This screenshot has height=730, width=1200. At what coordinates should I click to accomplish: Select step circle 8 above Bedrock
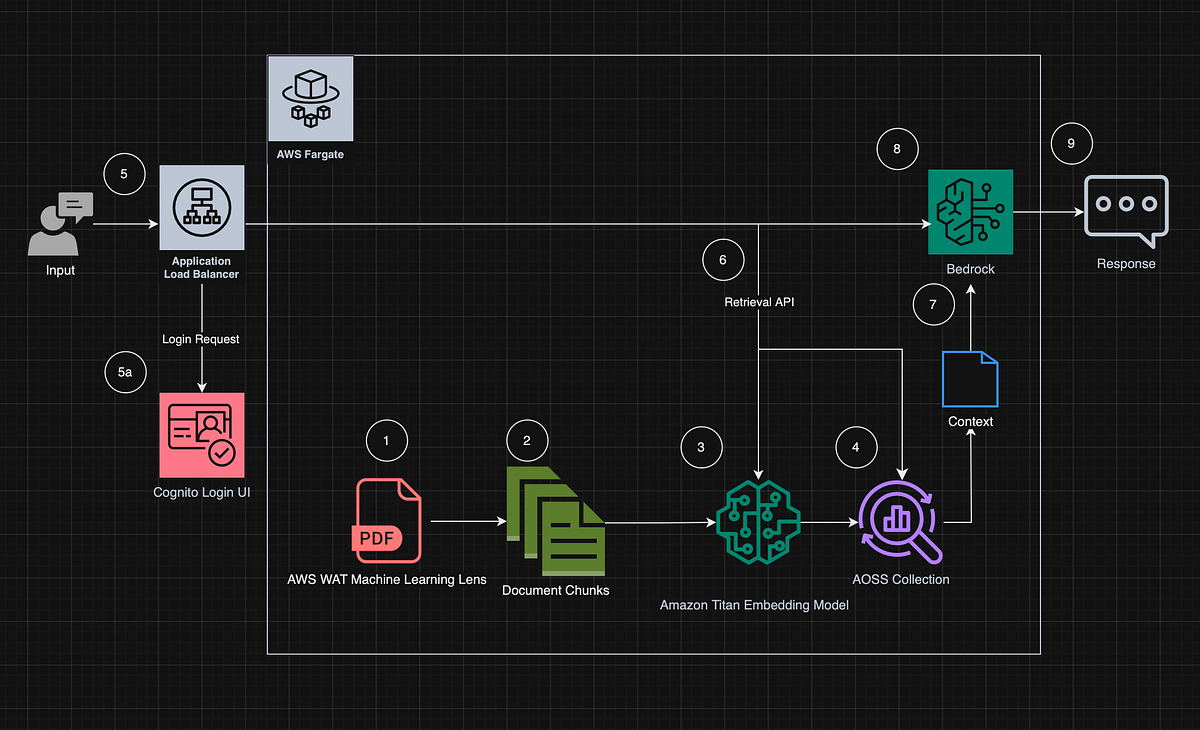pos(897,148)
